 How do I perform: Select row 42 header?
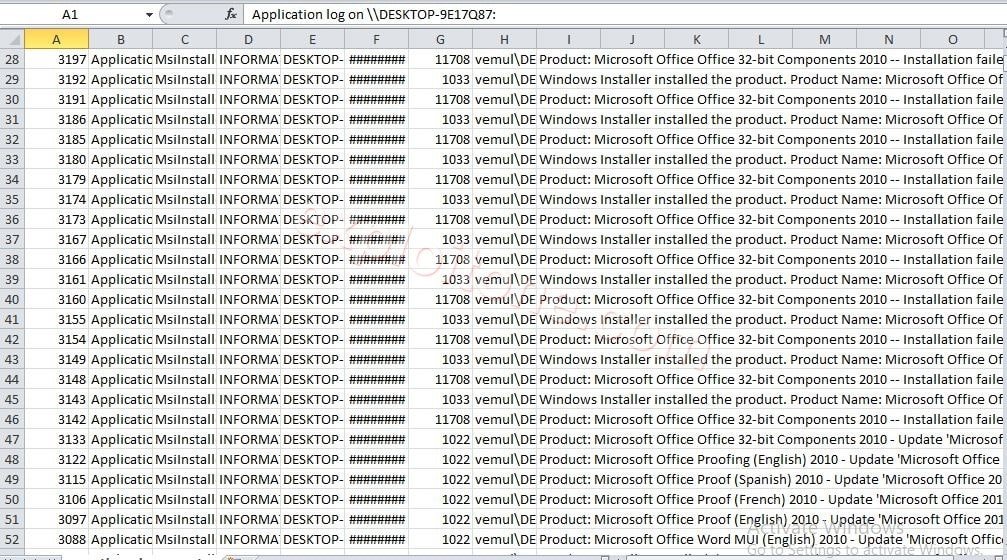coord(12,340)
